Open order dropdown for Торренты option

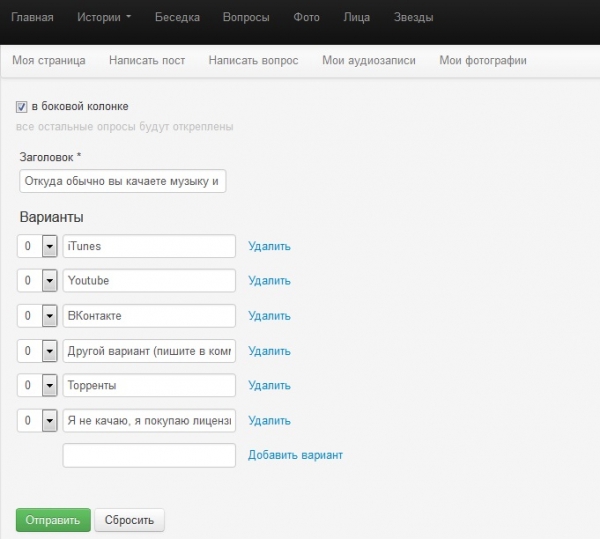38,385
